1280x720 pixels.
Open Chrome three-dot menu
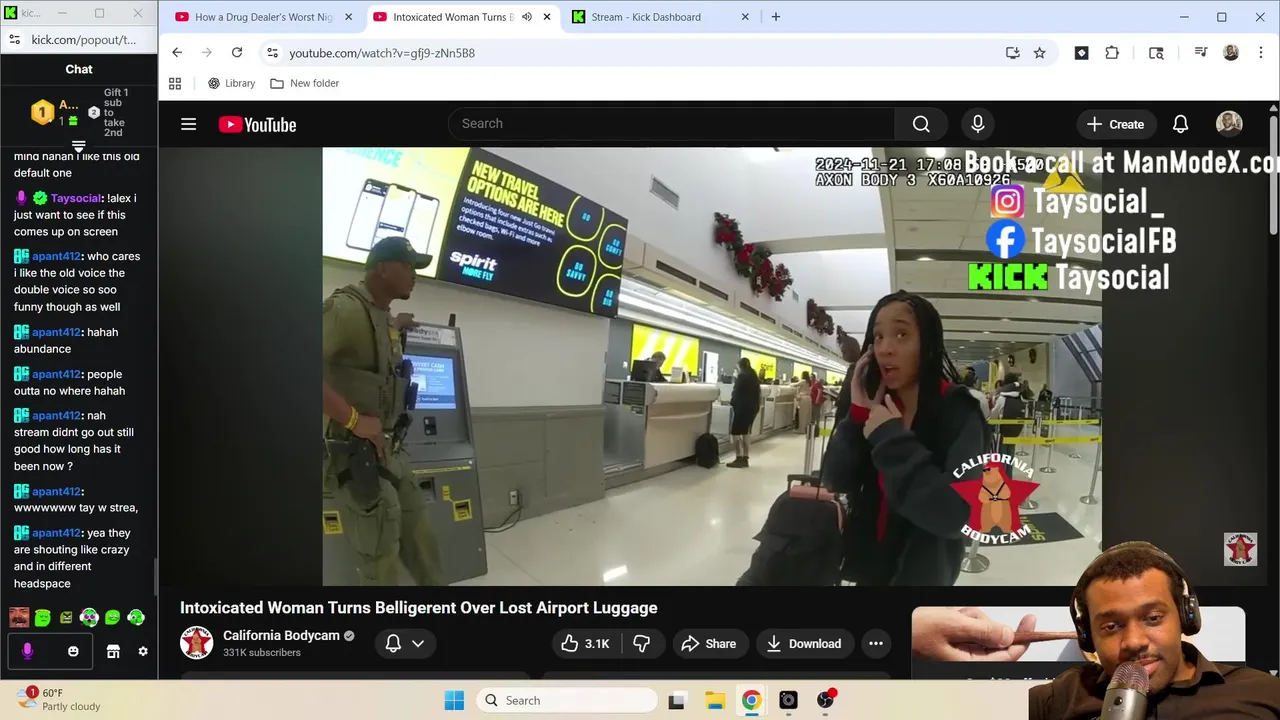[x=1260, y=53]
